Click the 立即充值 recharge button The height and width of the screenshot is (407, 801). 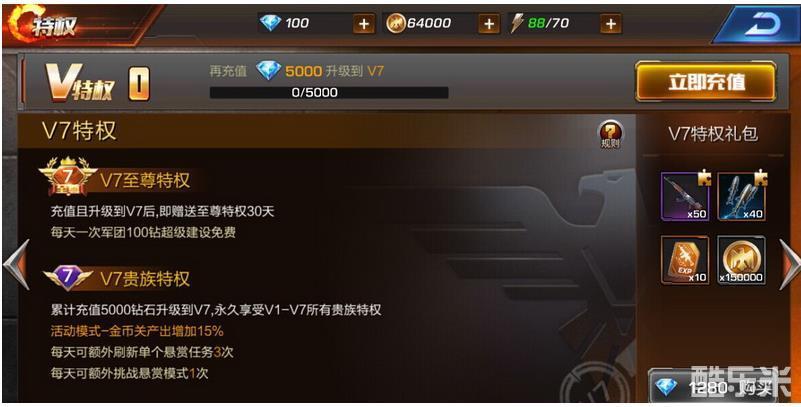[x=706, y=82]
